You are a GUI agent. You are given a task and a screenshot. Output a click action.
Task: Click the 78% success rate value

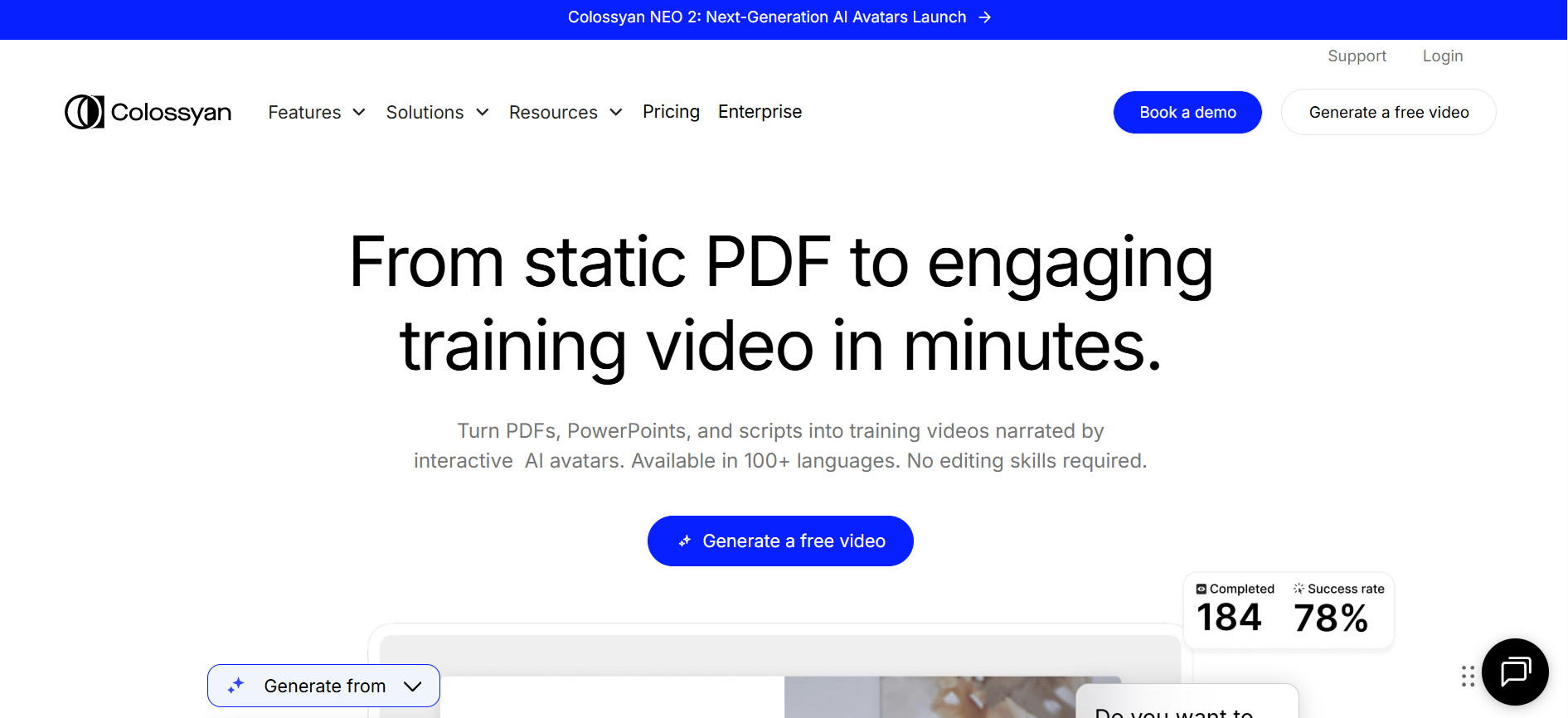point(1331,619)
